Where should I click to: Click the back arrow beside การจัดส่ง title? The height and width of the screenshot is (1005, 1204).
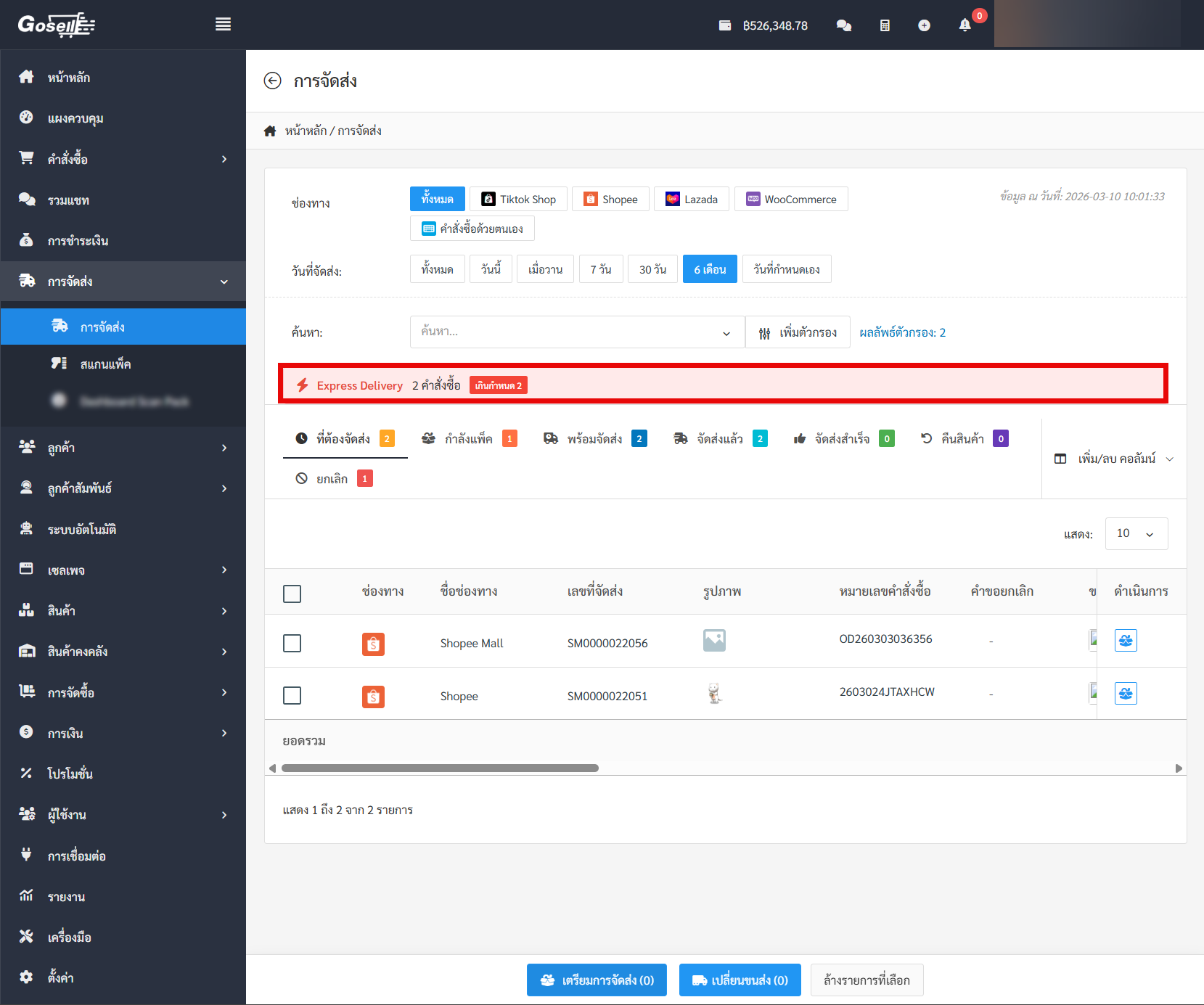pyautogui.click(x=272, y=81)
